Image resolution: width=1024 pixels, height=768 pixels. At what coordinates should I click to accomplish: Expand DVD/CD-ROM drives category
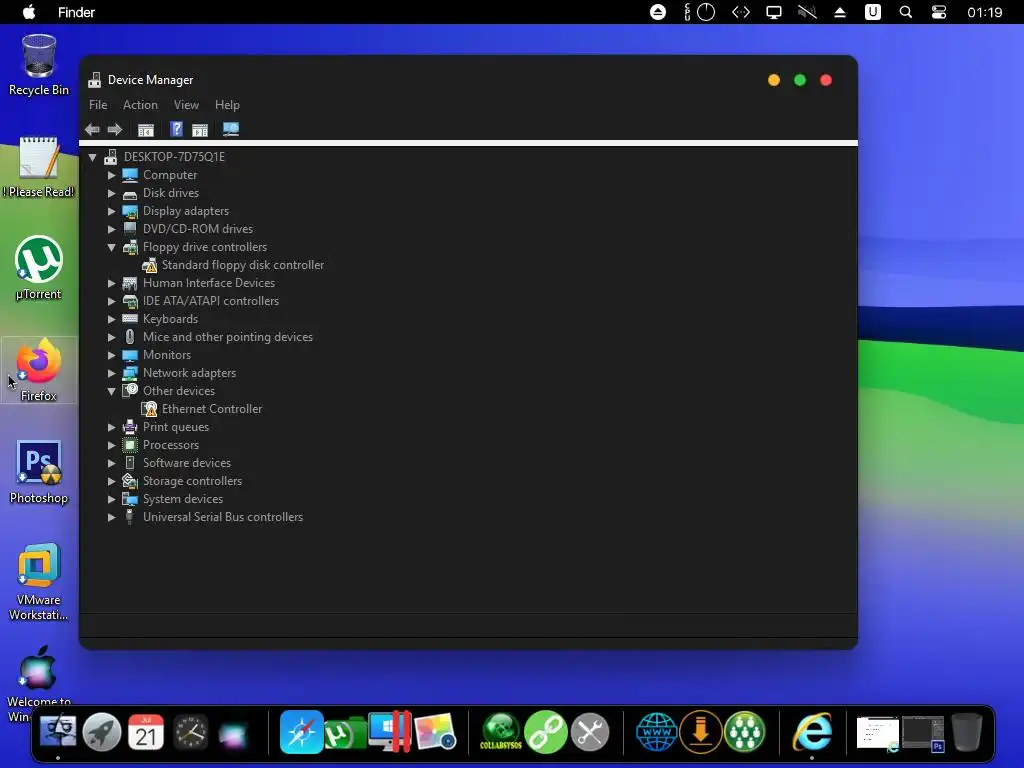point(112,229)
